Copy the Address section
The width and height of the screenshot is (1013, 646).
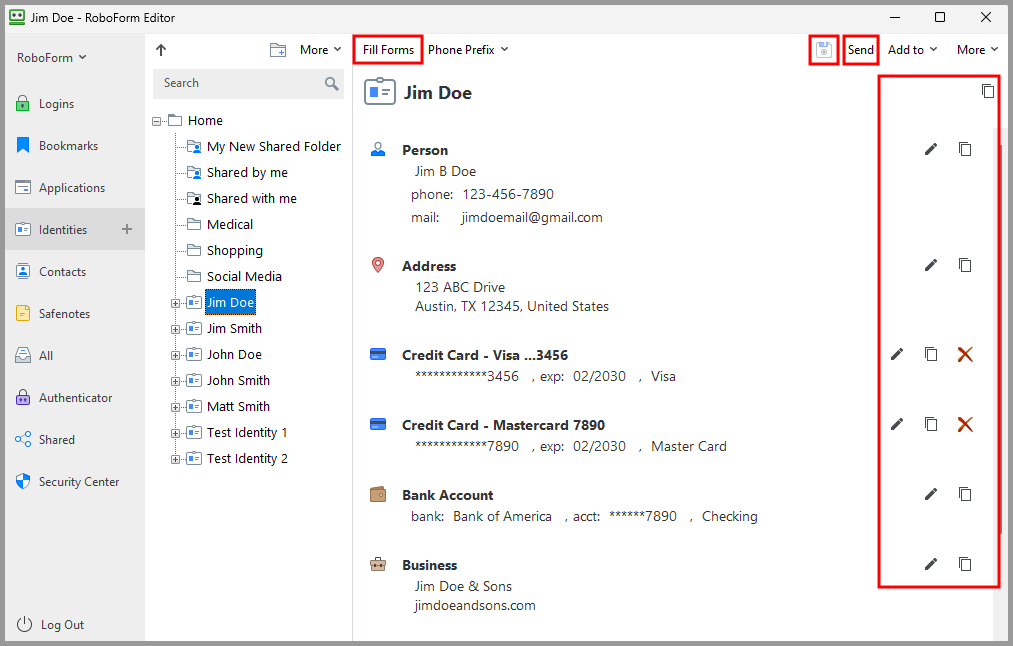coord(965,265)
